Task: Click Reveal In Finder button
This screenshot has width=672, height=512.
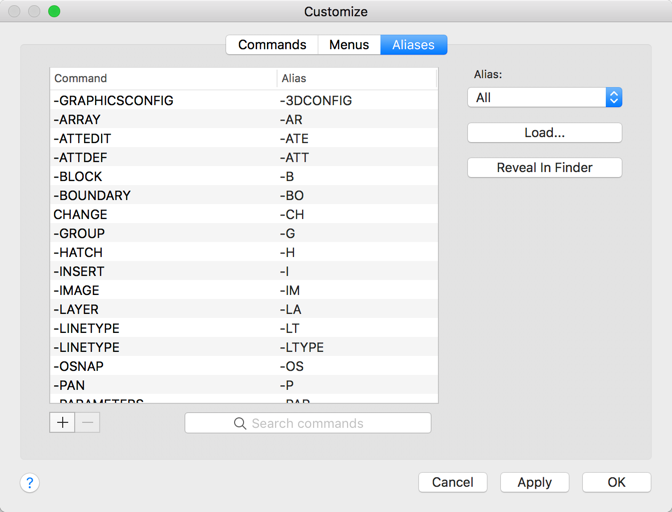Action: coord(545,168)
